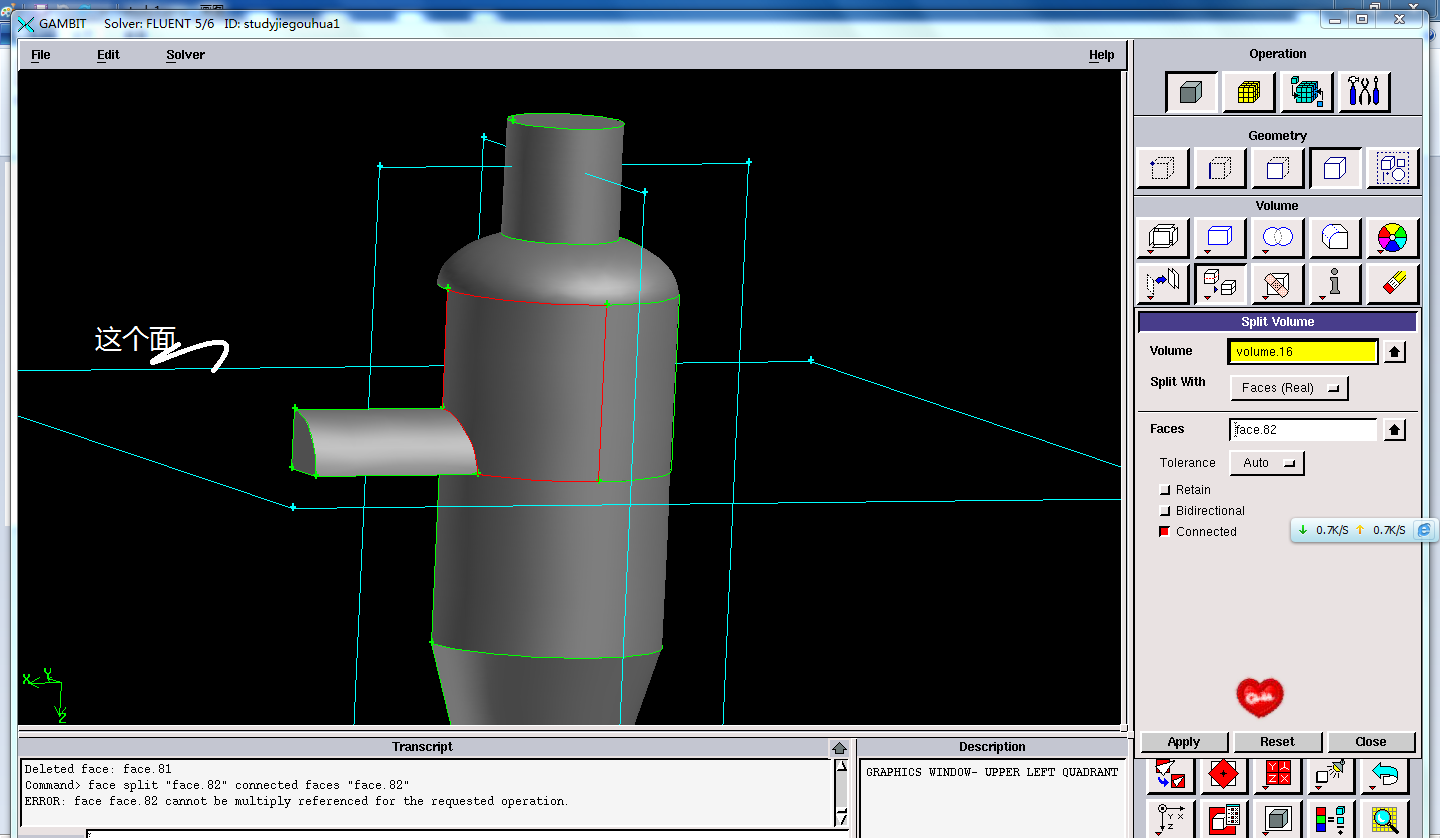Screen dimensions: 1440x838
Task: Uncheck the Connected option
Action: (1164, 532)
